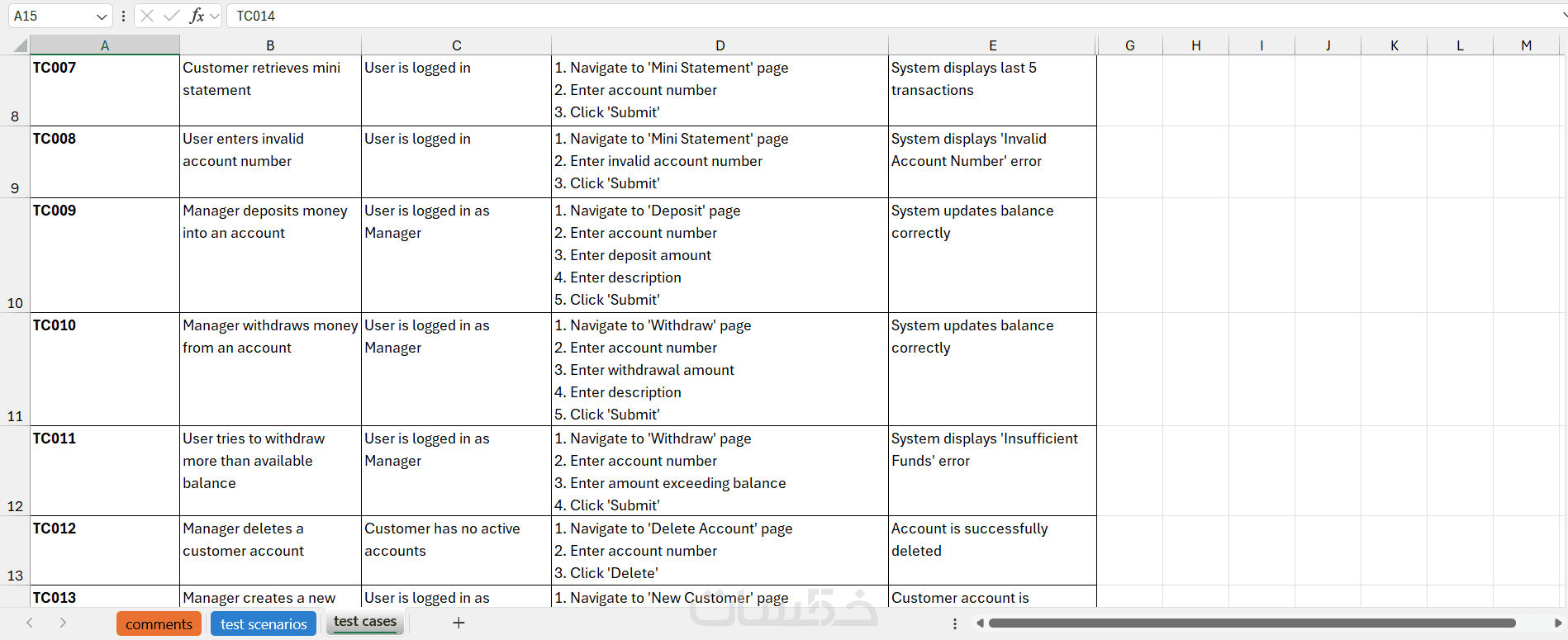Select column E header
The height and width of the screenshot is (640, 1568).
992,45
